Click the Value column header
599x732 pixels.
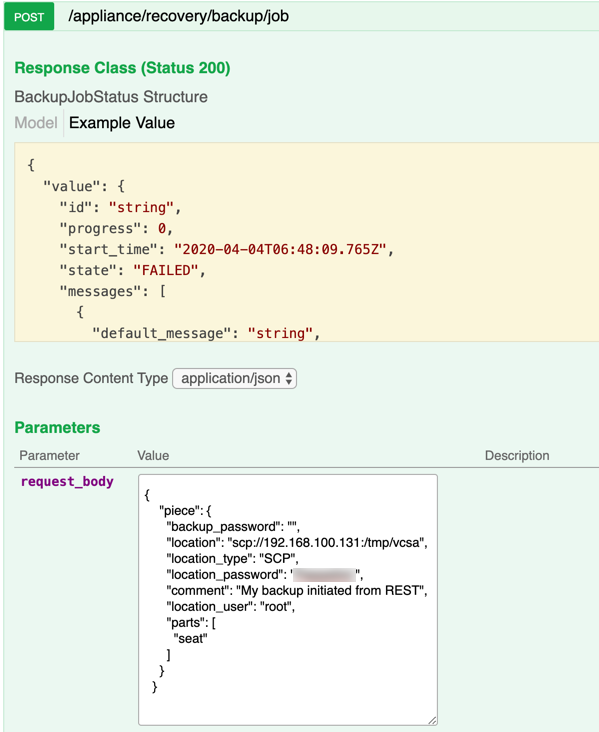[153, 456]
